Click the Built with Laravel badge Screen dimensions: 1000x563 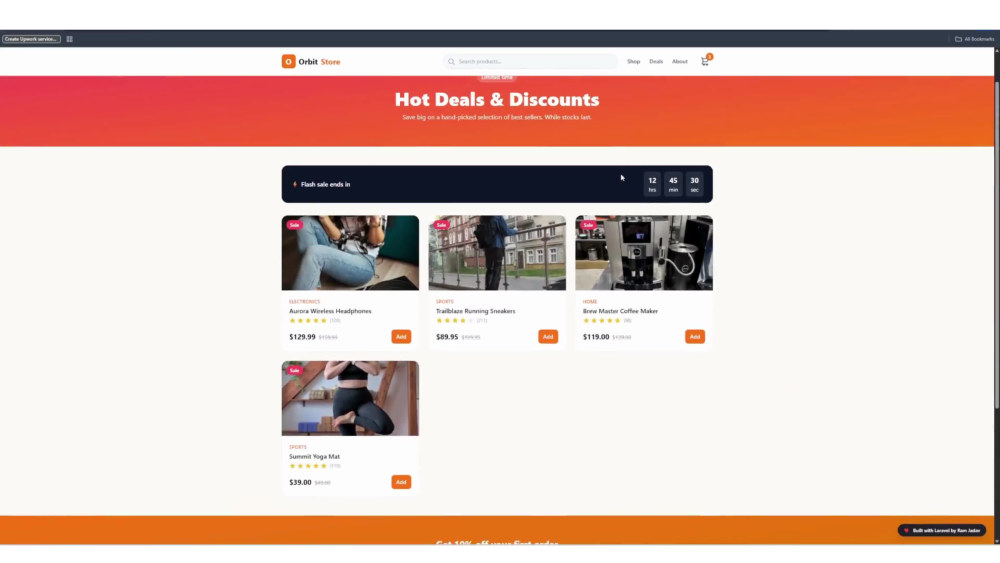[x=942, y=530]
